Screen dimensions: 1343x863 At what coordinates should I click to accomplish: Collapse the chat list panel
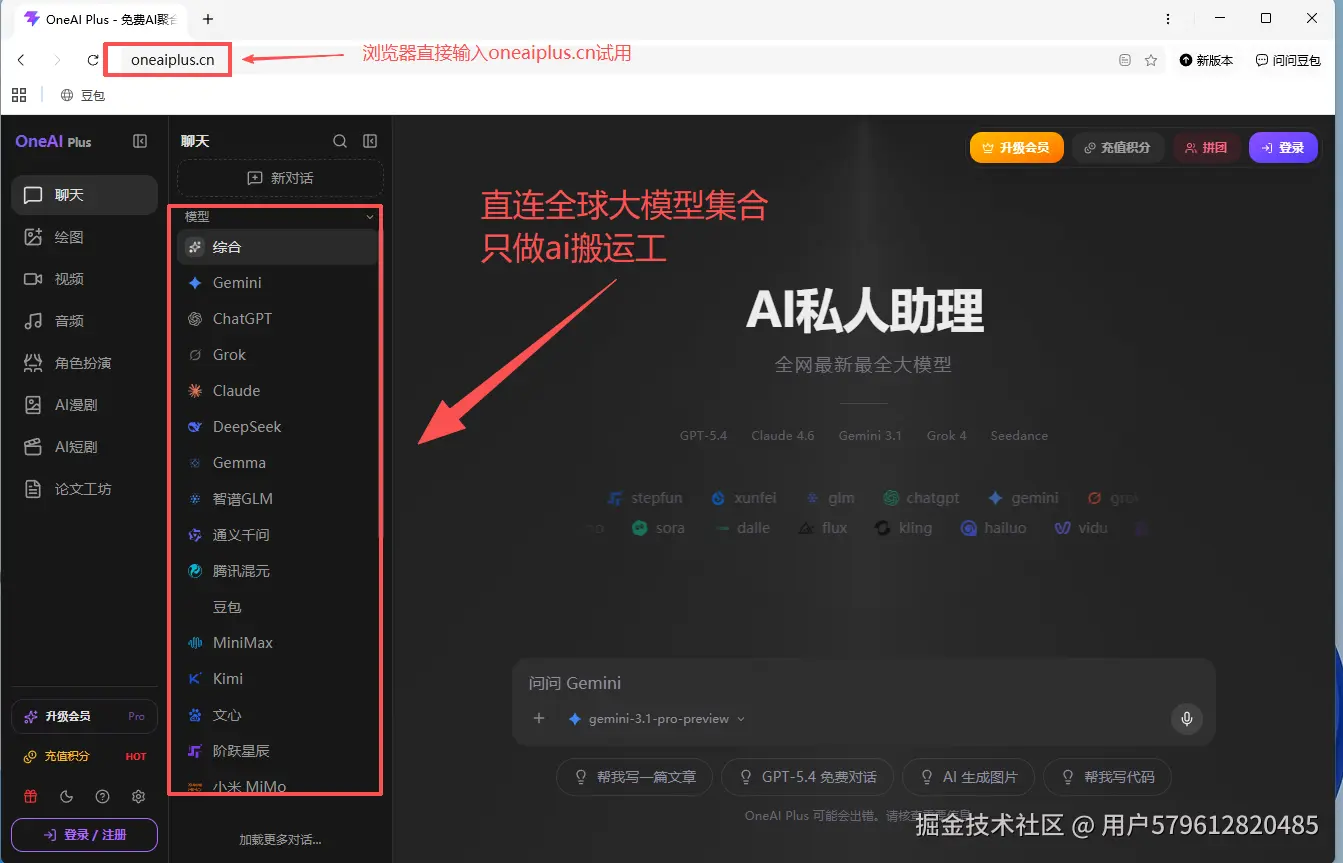click(x=370, y=141)
